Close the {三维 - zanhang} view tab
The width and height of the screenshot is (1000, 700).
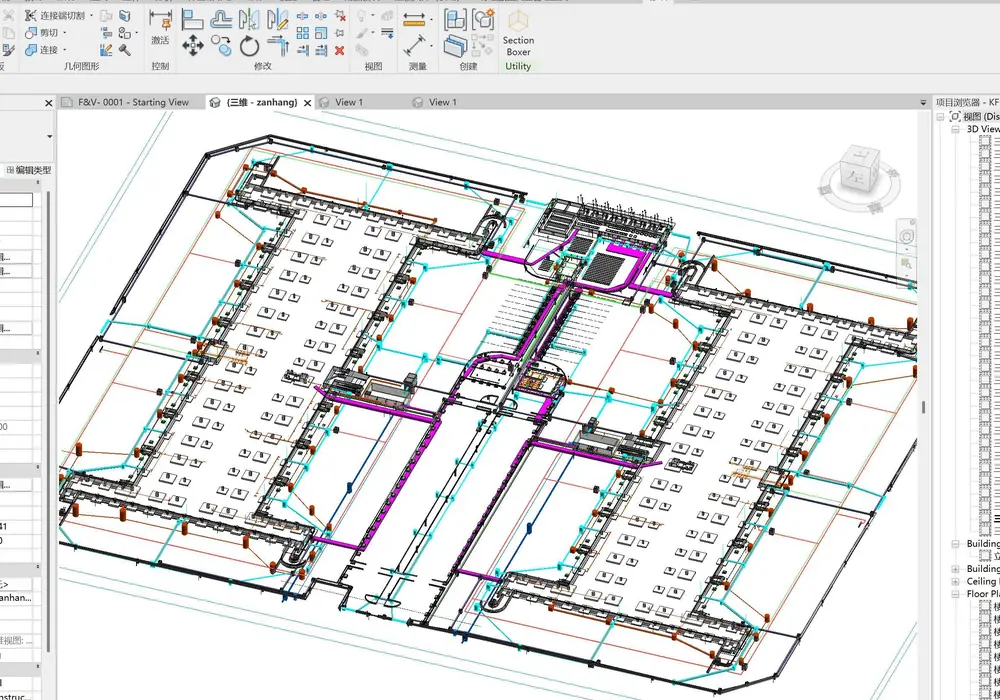(307, 103)
